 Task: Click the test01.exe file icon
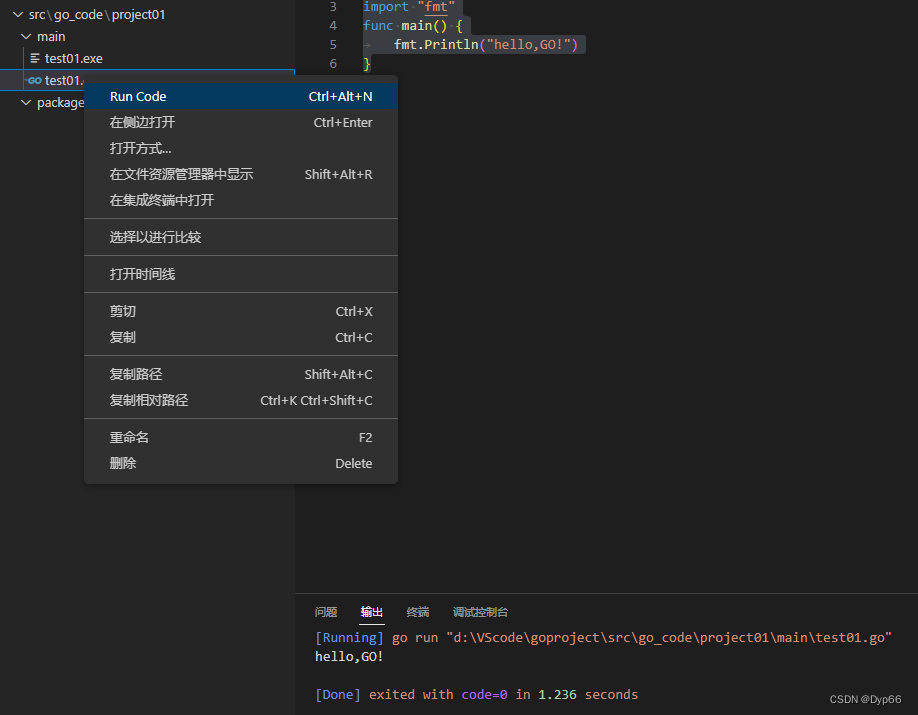pyautogui.click(x=35, y=58)
